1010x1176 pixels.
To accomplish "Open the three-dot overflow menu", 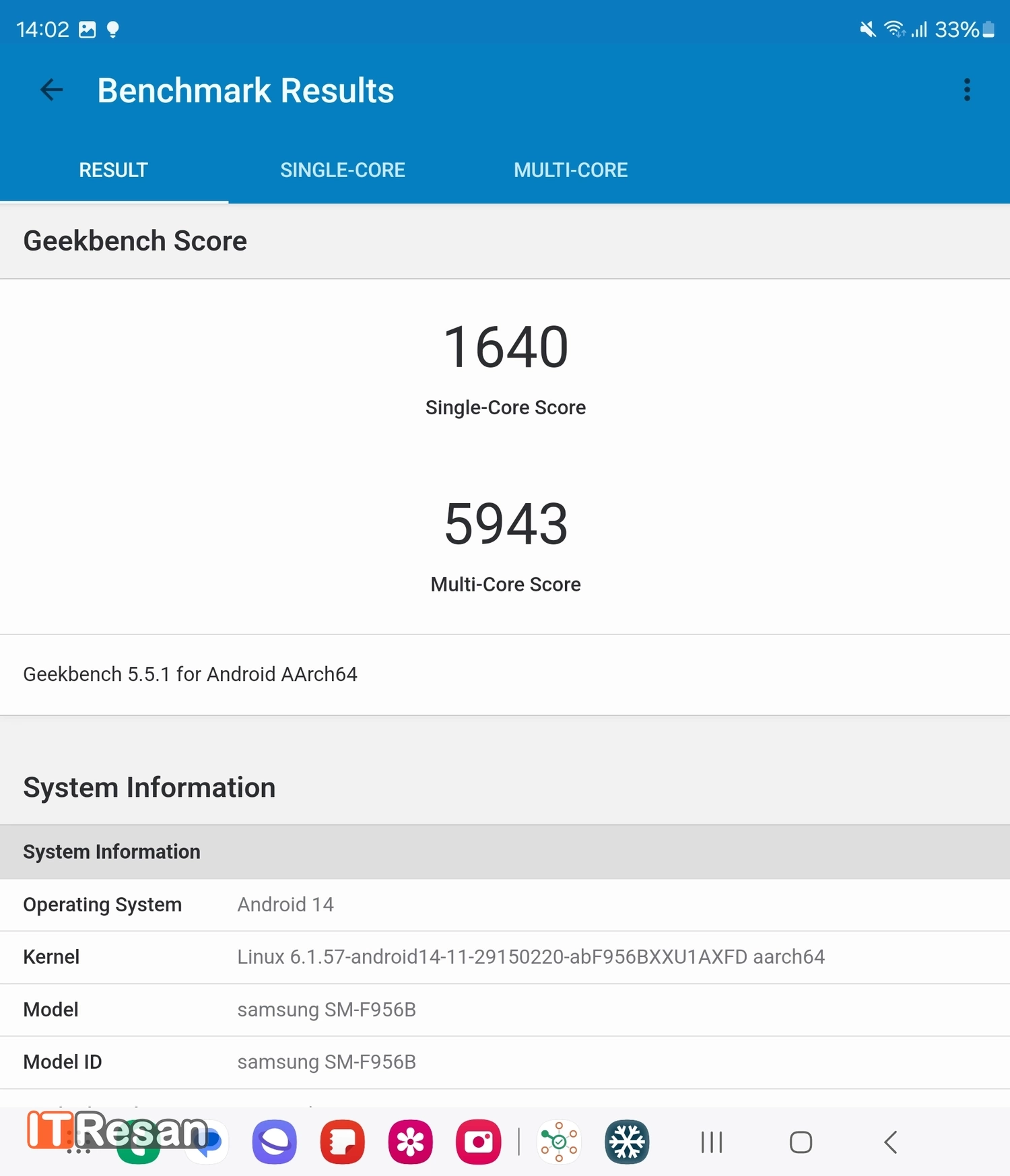I will click(x=967, y=90).
